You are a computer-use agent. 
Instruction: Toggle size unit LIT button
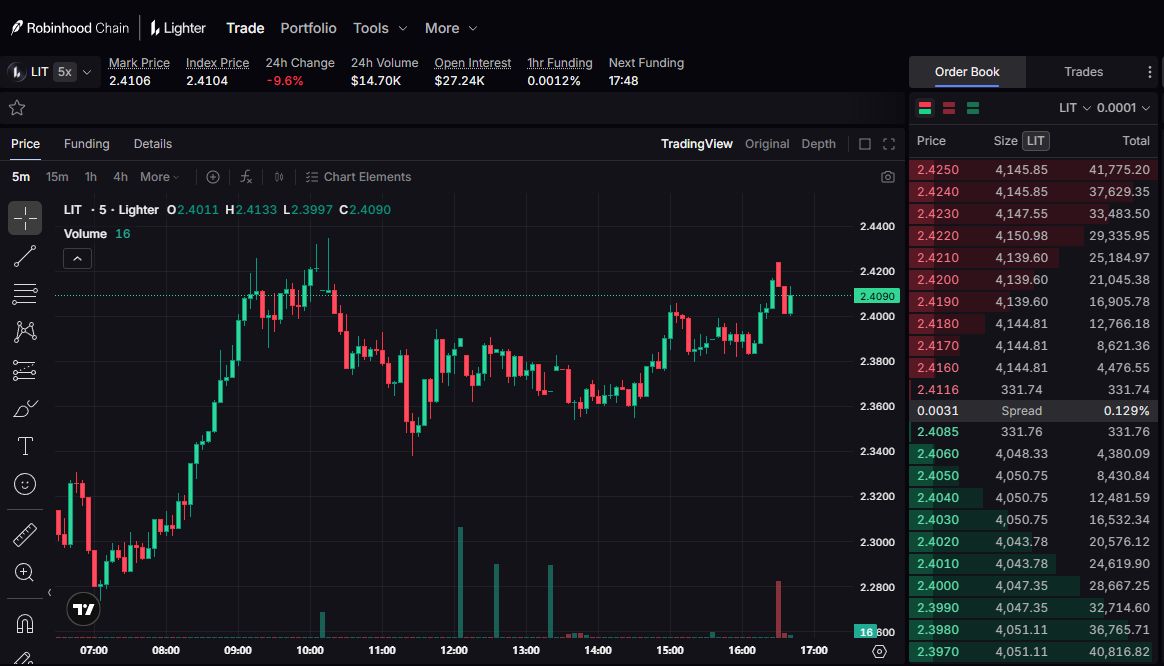(x=1036, y=141)
